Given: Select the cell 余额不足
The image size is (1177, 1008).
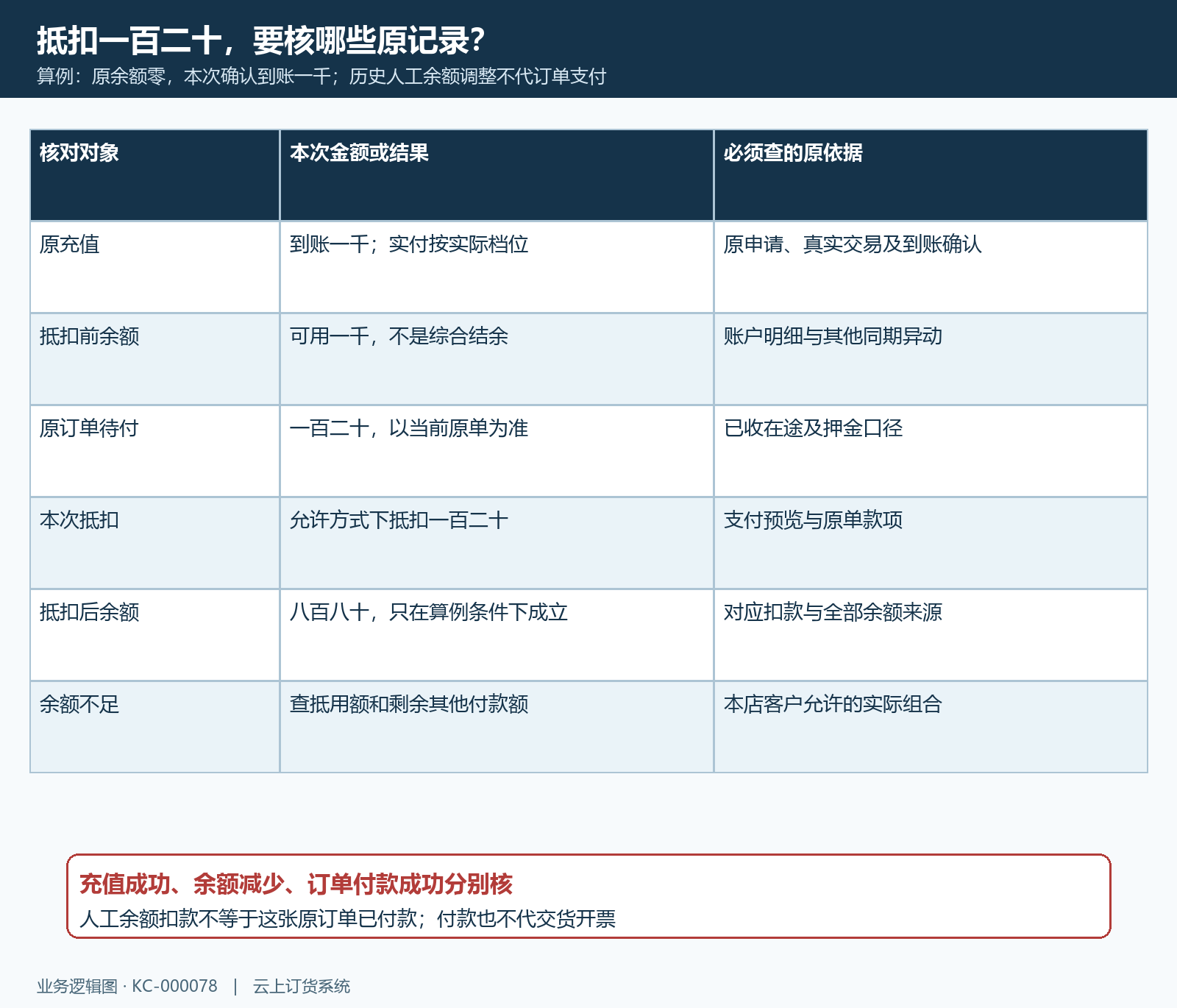Looking at the screenshot, I should pyautogui.click(x=154, y=727).
